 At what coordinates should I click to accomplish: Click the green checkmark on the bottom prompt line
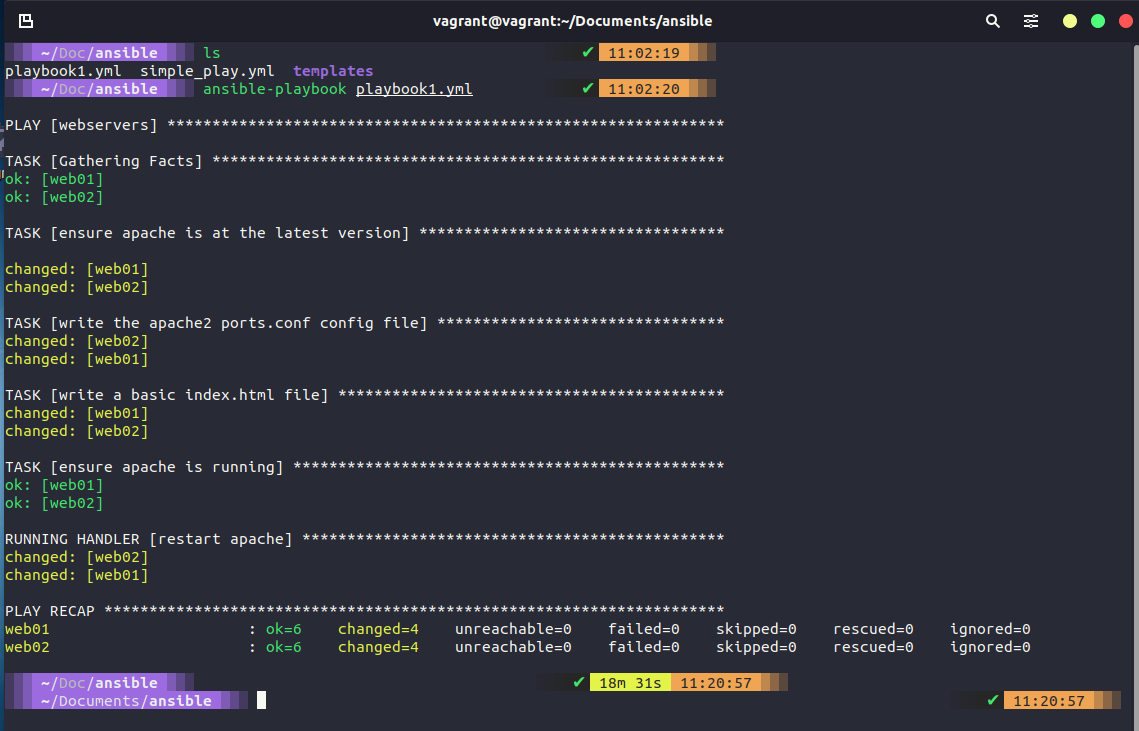(577, 681)
